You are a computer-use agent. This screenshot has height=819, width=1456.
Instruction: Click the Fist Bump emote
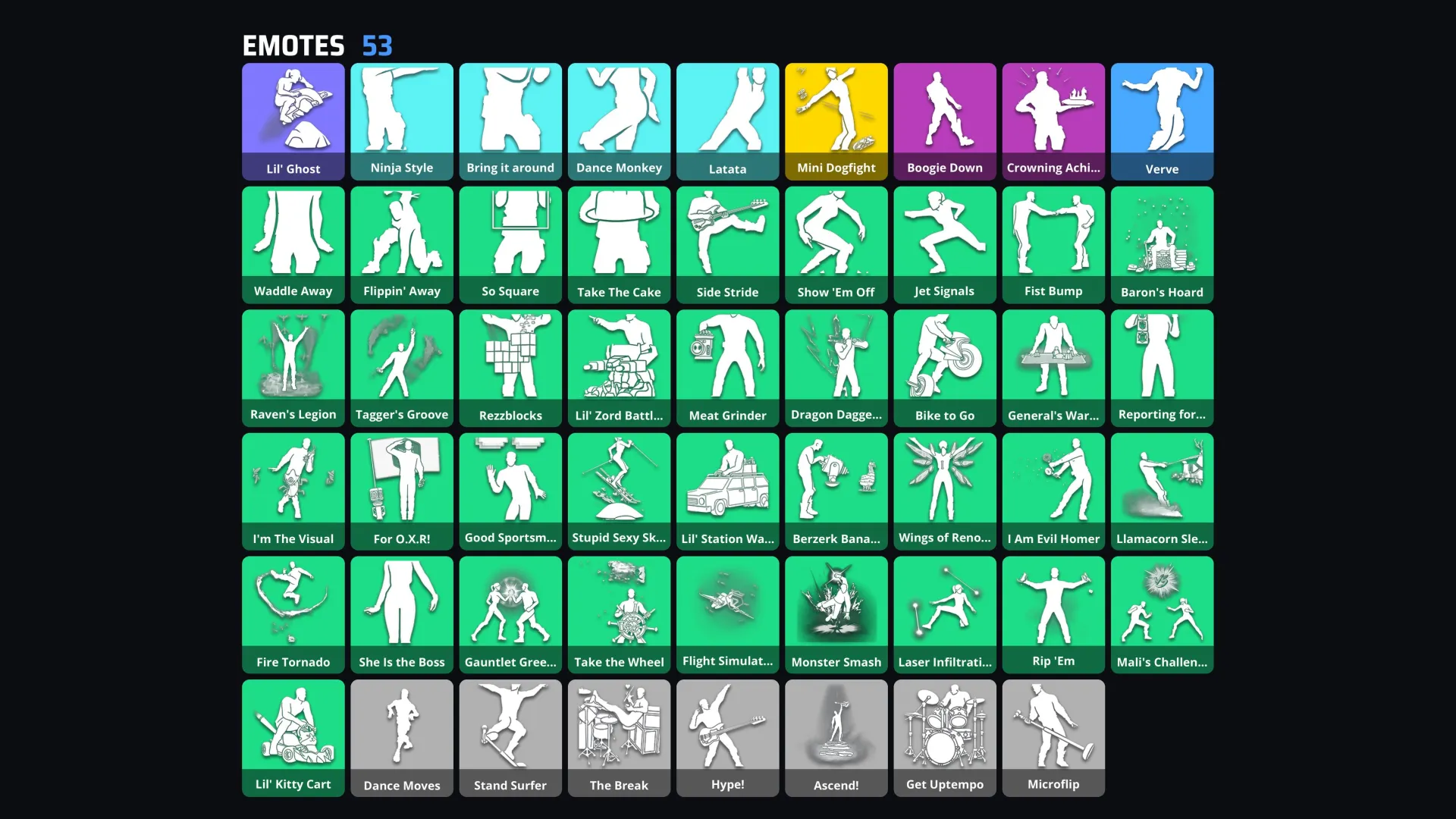tap(1053, 245)
